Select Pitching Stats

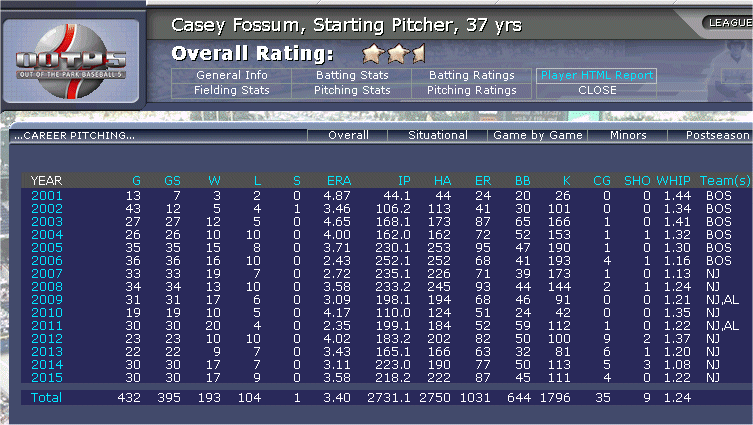[351, 90]
